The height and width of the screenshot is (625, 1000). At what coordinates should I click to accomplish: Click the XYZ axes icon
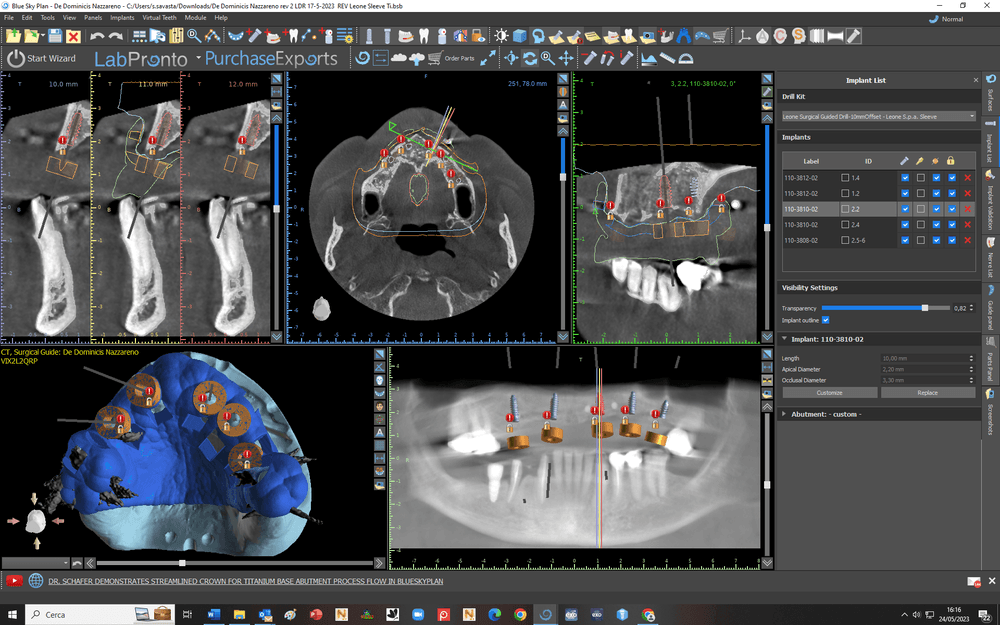click(744, 36)
